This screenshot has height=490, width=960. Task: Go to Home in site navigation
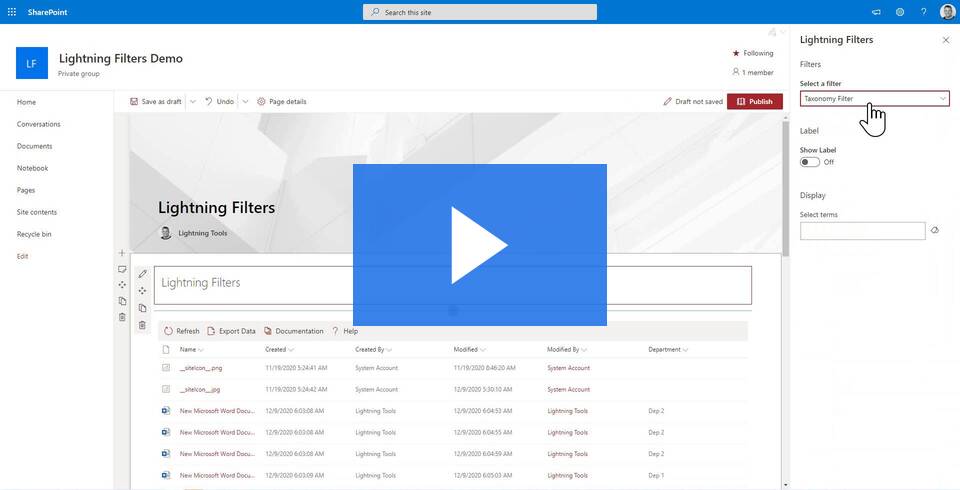click(26, 102)
